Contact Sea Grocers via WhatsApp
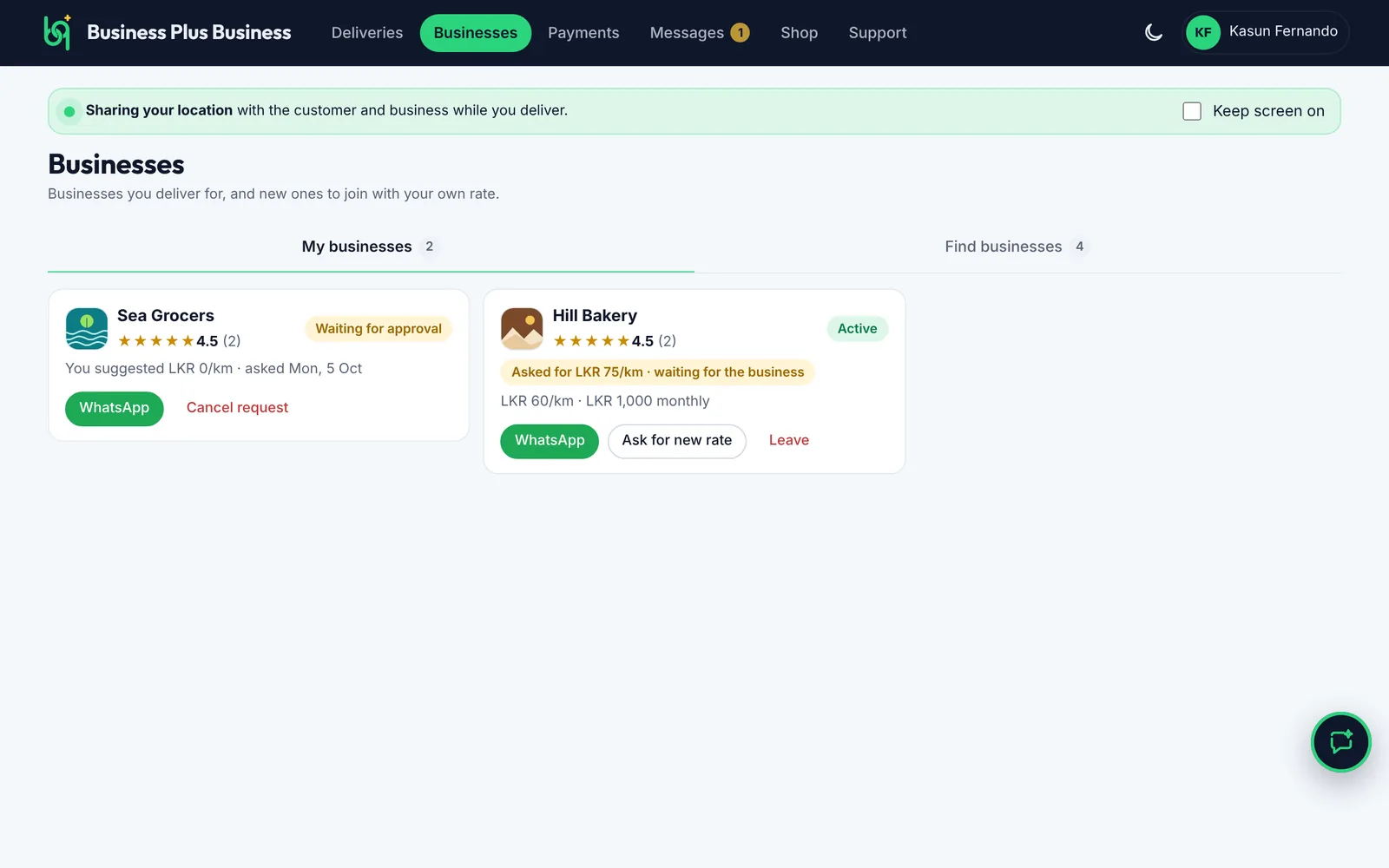 115,408
